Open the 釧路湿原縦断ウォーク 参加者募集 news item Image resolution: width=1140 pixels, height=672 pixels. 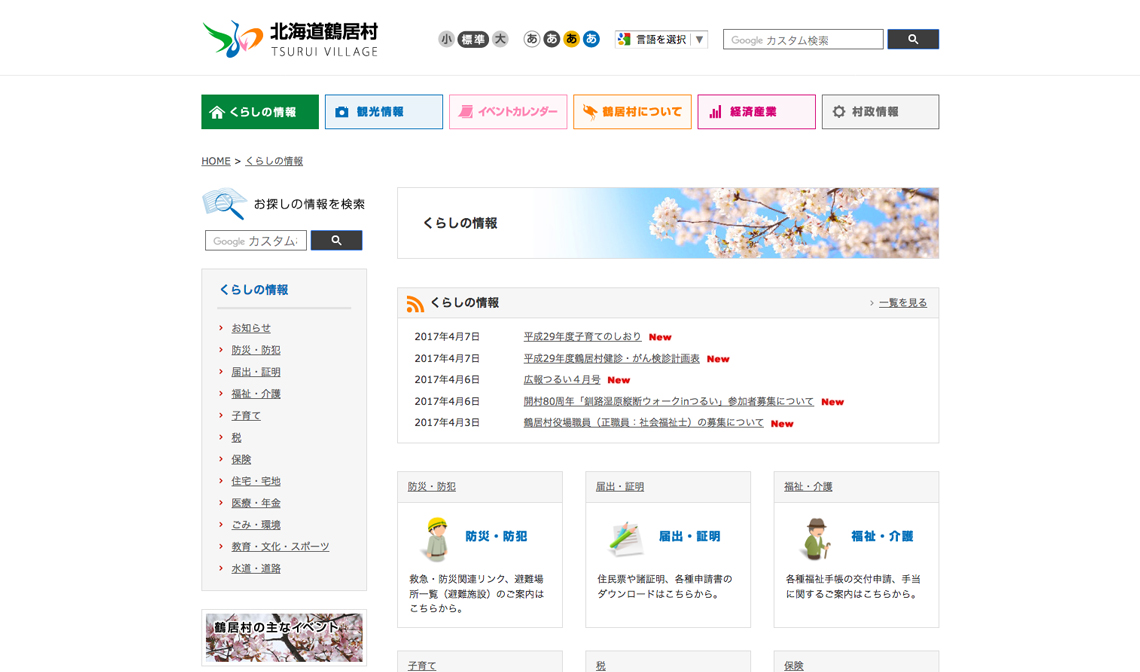point(668,401)
